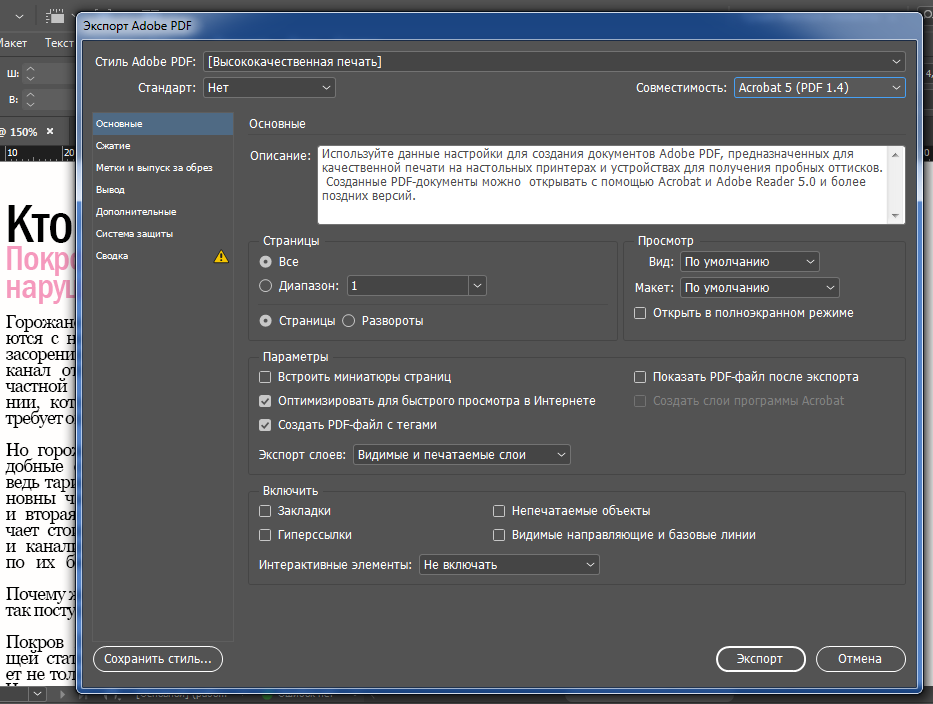Screen dimensions: 933x704
Task: Open the Сводка section
Action: pos(162,256)
